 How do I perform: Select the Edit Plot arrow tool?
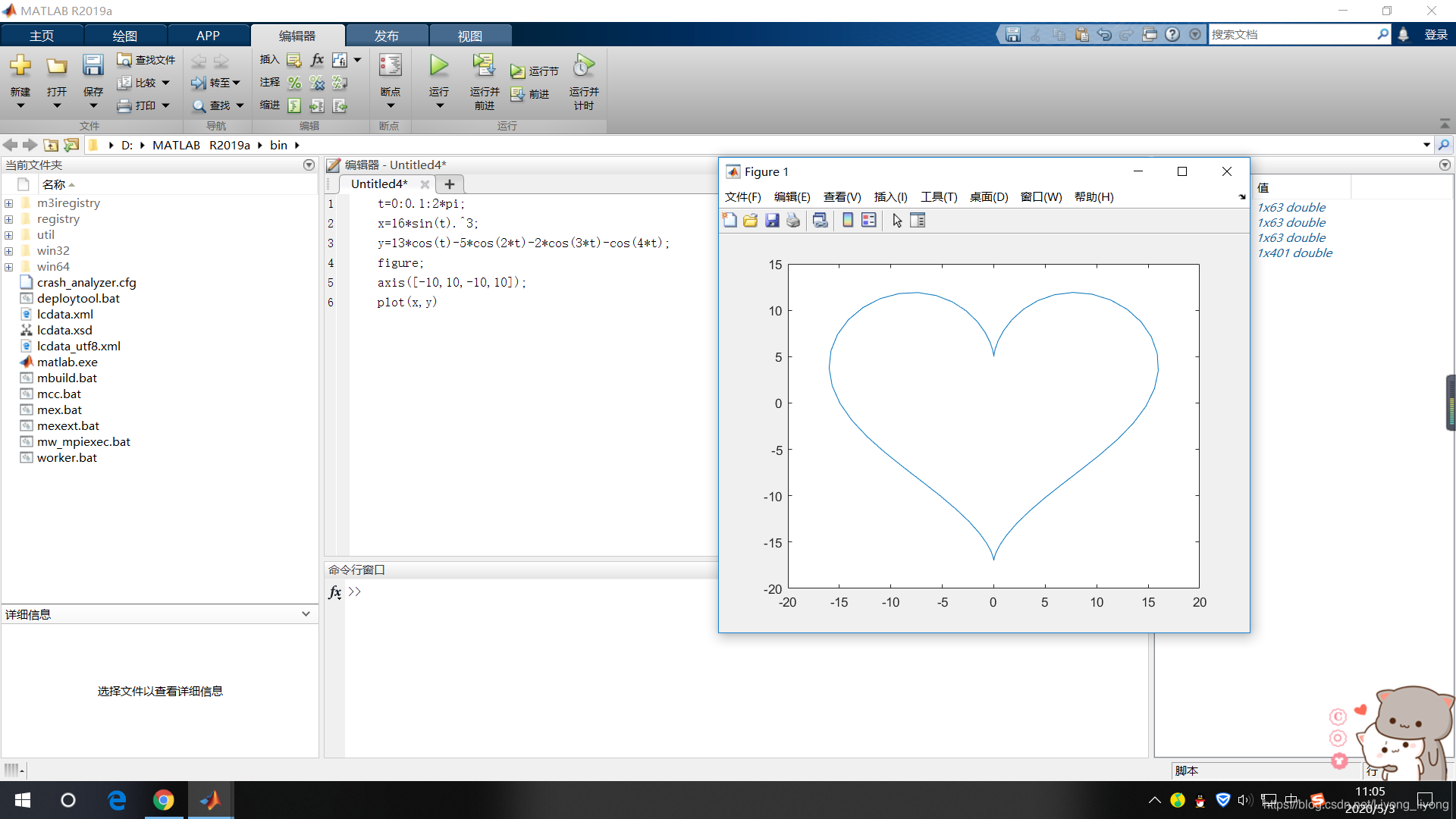(897, 221)
